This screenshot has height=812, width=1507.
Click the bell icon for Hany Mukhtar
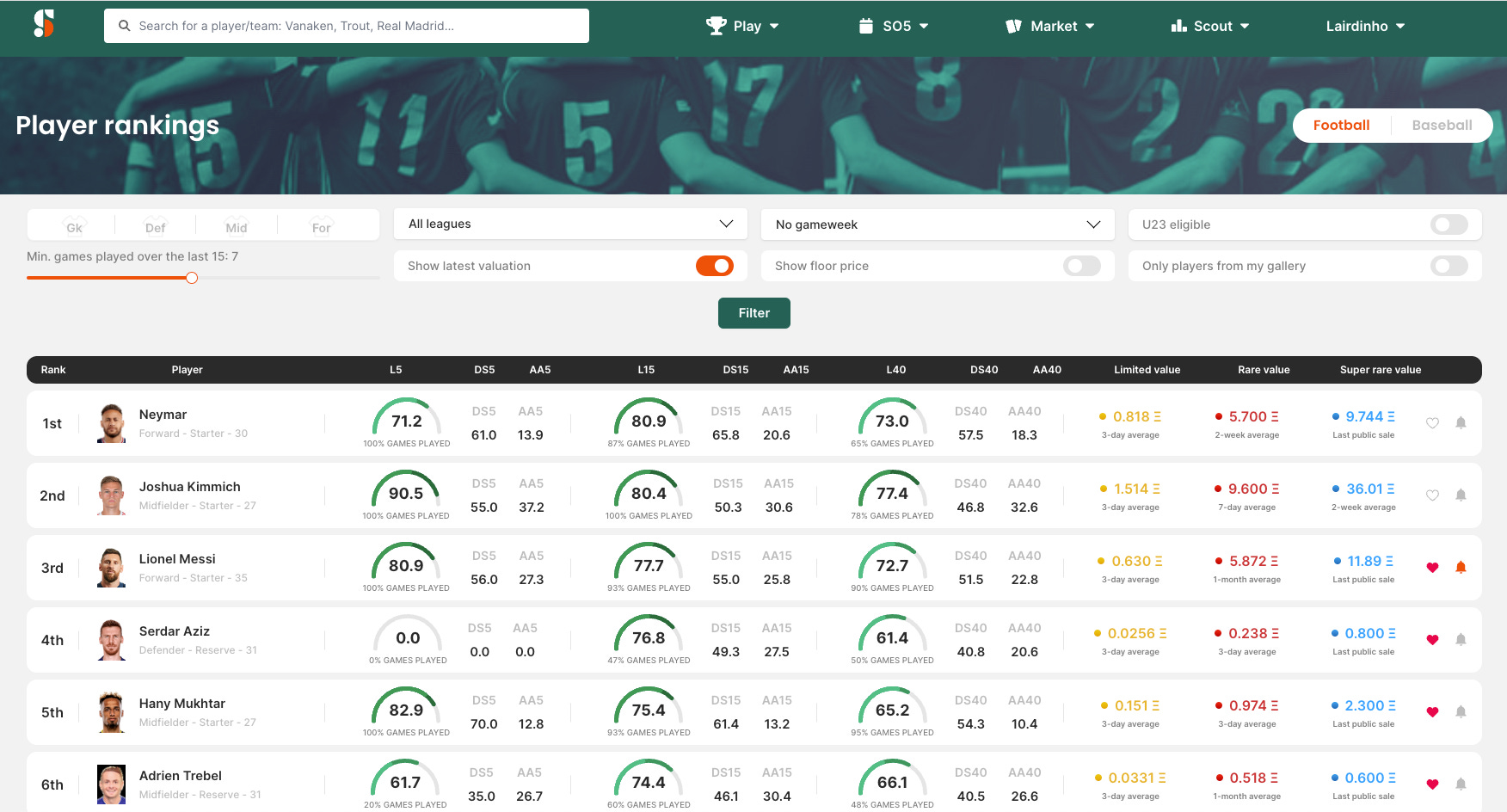coord(1461,711)
